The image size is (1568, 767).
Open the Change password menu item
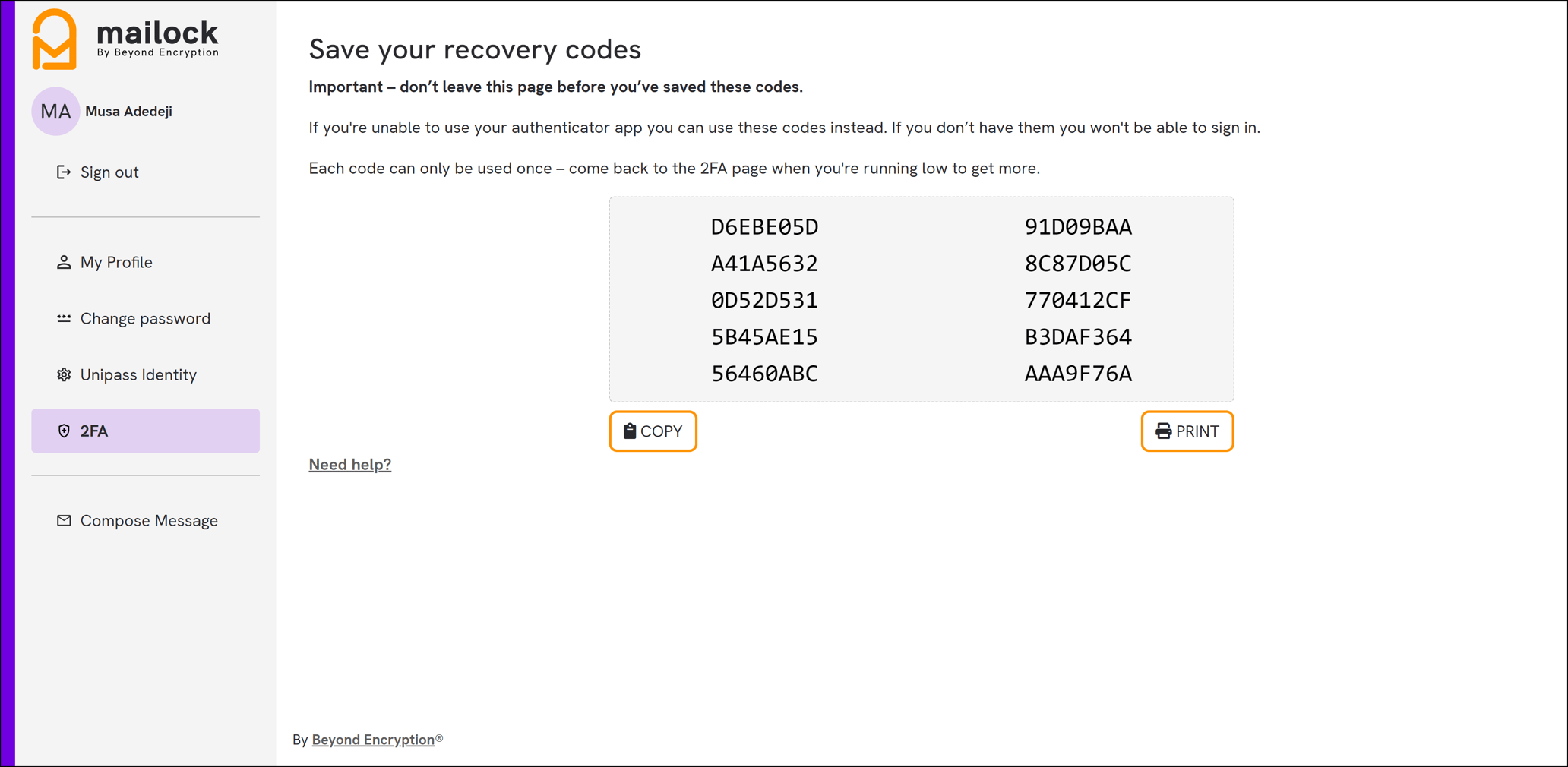[145, 318]
